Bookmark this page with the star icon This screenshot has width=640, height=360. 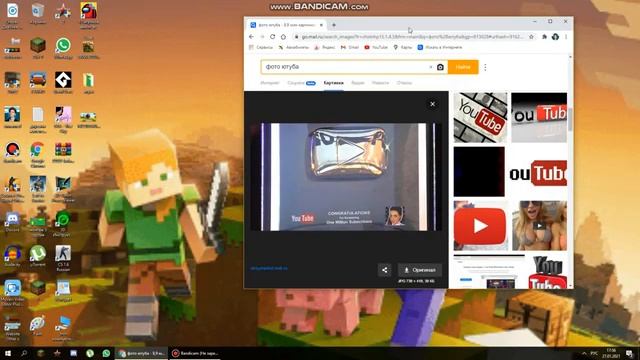coord(531,37)
